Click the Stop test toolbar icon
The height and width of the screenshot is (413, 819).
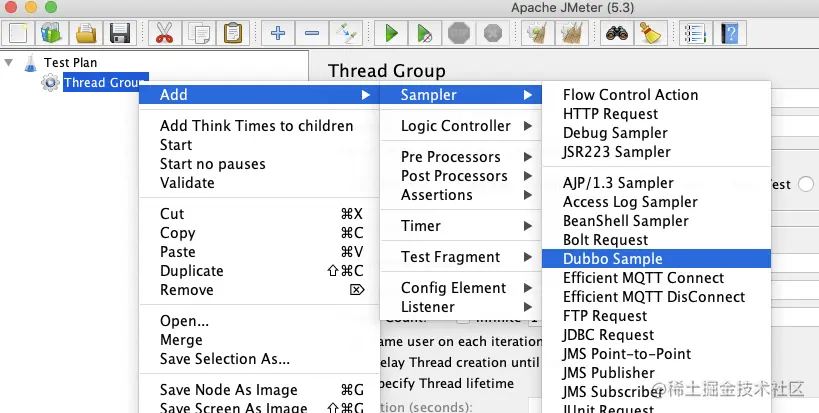tap(459, 33)
